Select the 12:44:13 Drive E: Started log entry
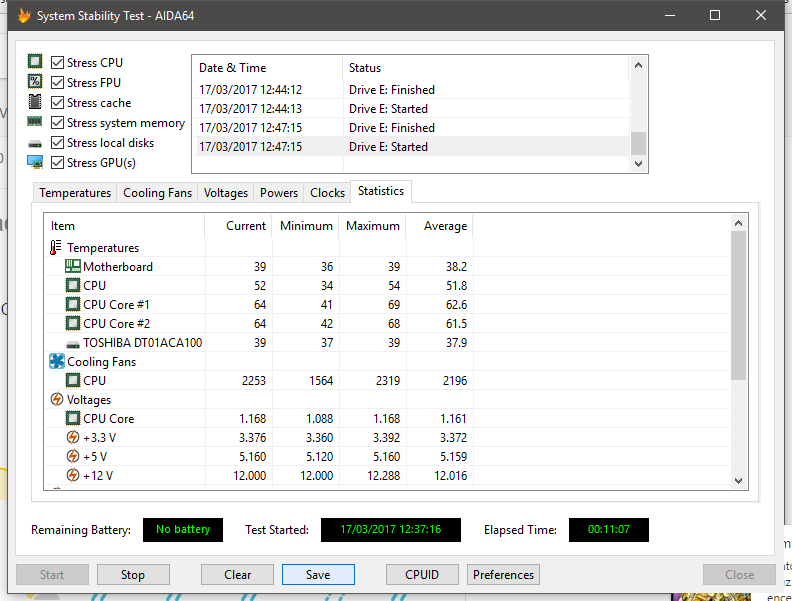The image size is (792, 601). click(411, 109)
